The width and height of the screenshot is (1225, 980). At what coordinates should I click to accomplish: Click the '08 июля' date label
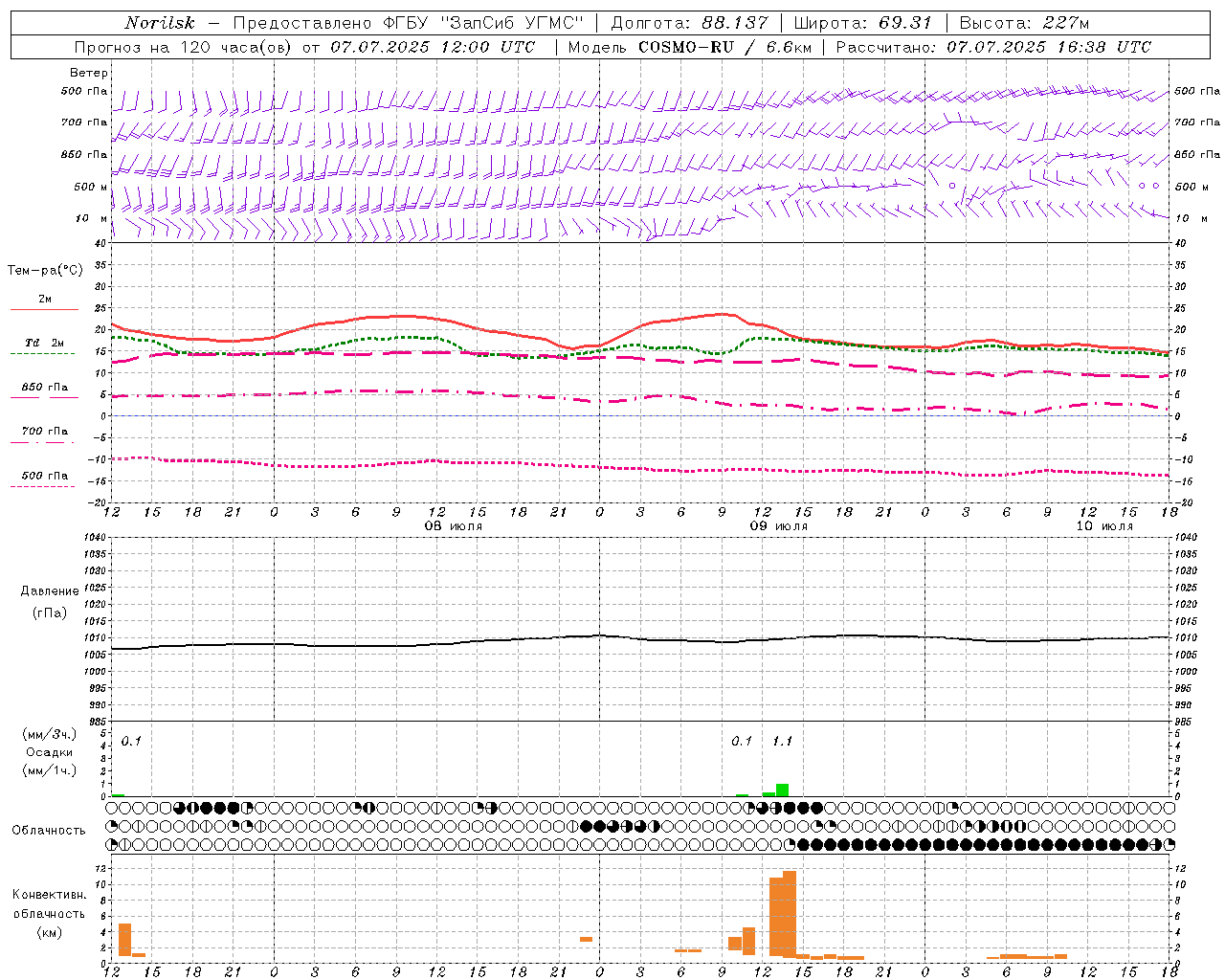point(454,526)
